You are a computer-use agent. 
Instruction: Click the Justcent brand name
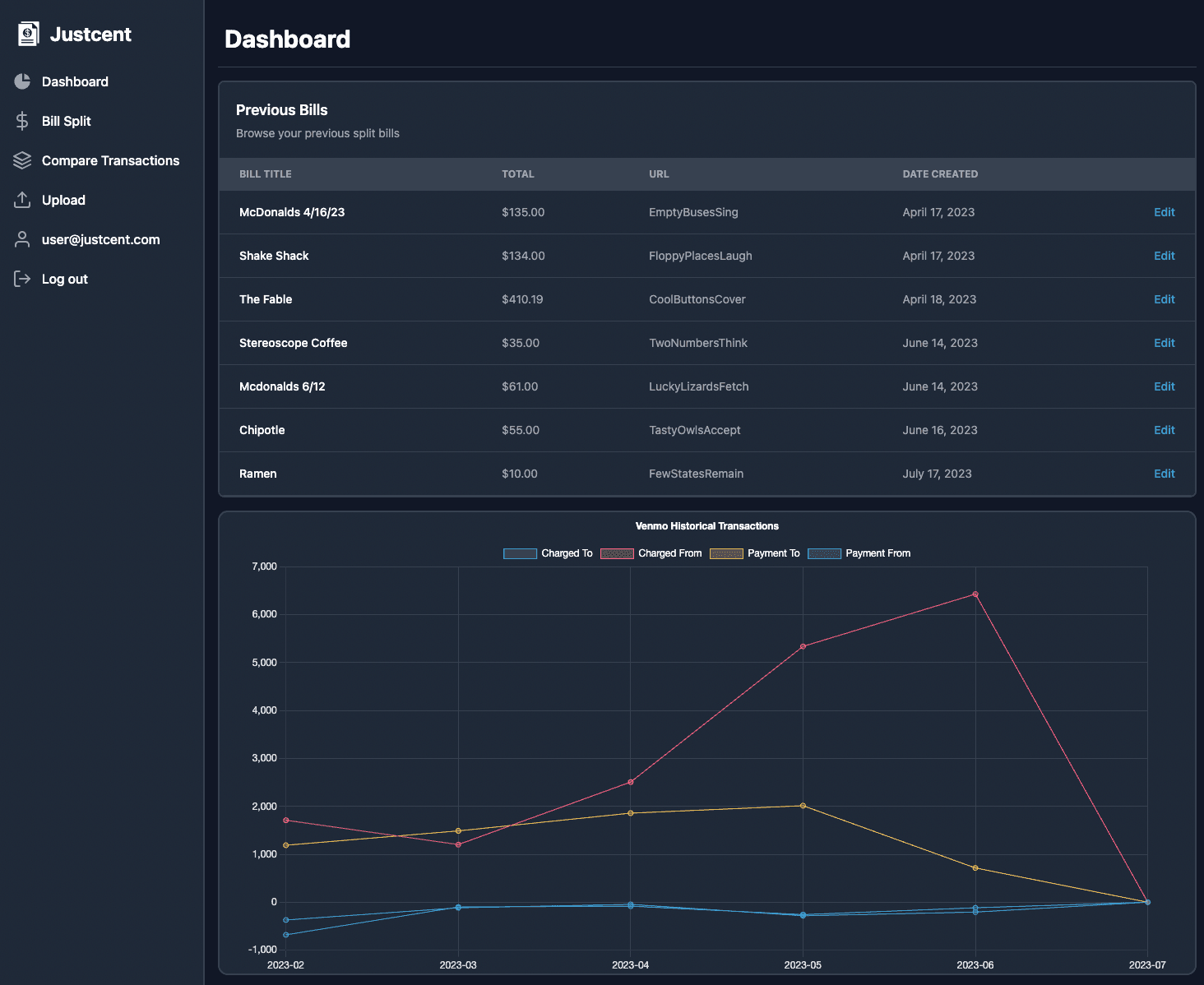click(x=90, y=35)
